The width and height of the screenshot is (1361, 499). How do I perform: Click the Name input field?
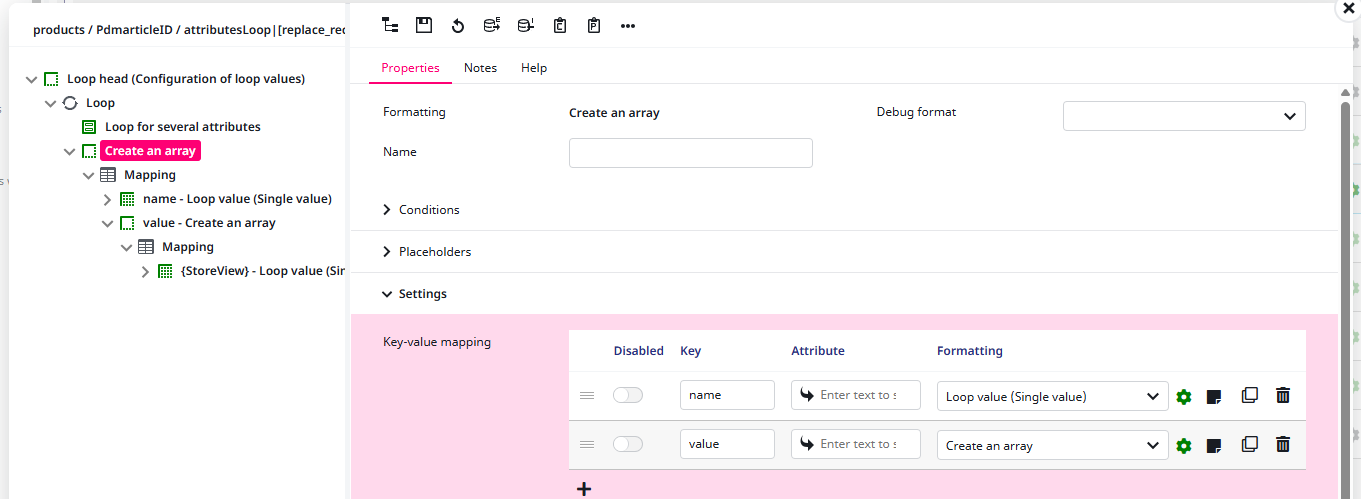(690, 153)
